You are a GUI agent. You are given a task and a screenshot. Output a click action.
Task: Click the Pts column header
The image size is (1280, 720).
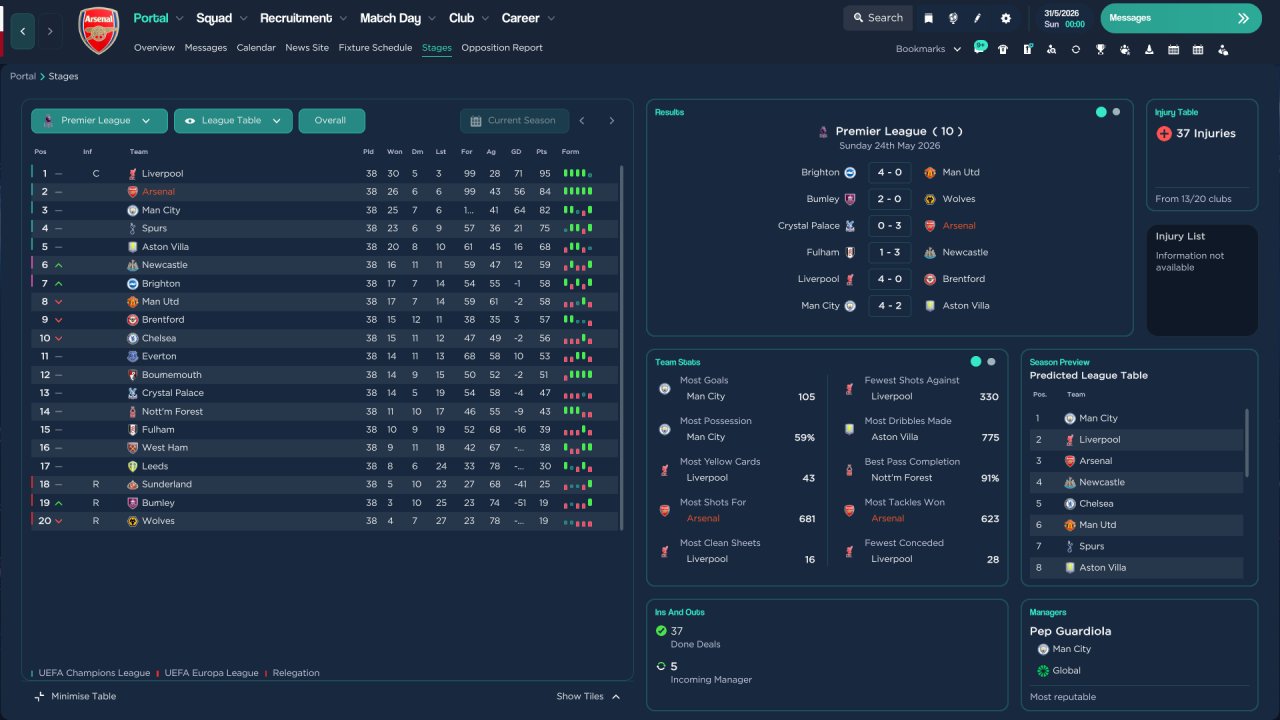pos(541,152)
